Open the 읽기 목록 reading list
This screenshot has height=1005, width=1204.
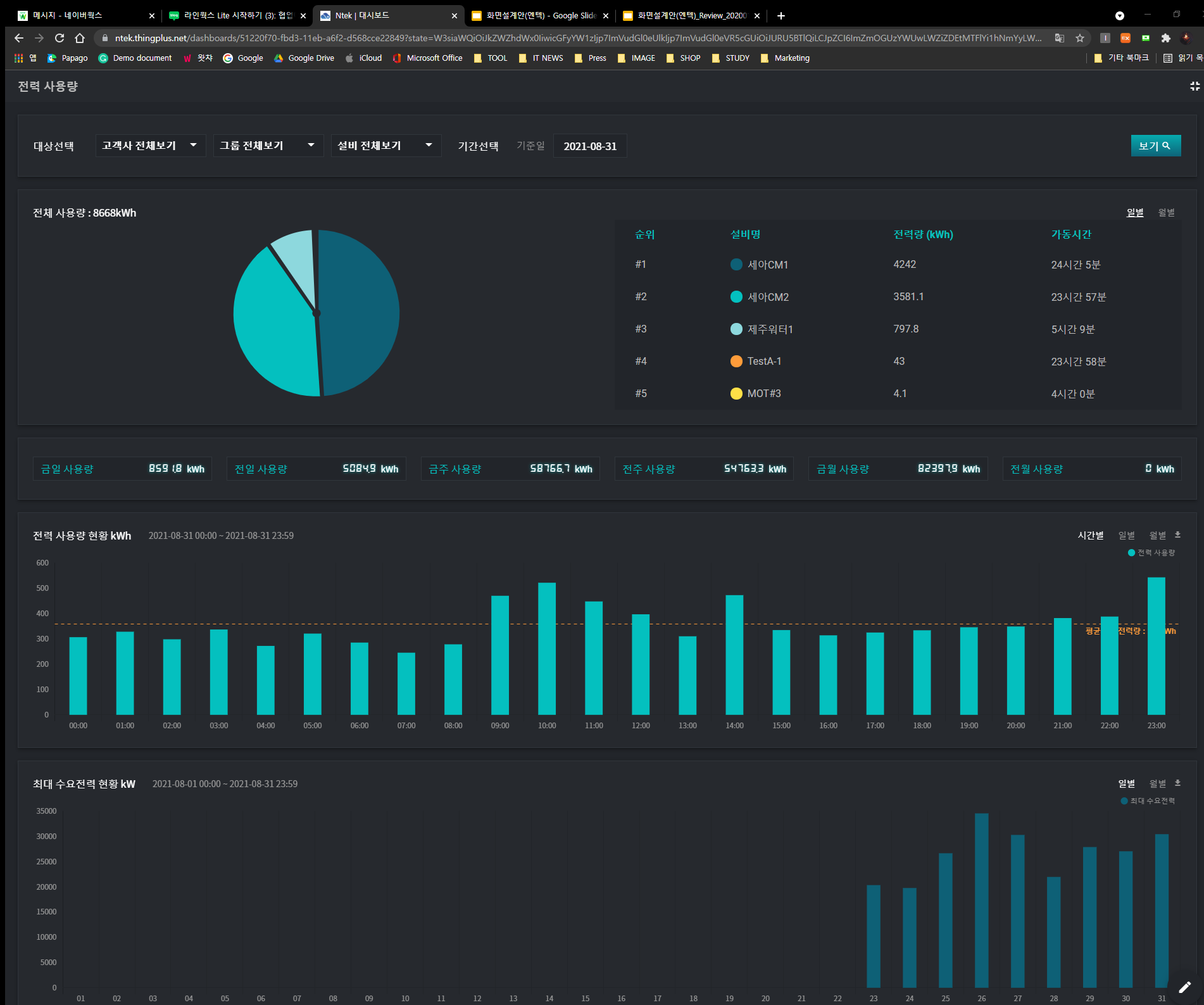[x=1183, y=58]
